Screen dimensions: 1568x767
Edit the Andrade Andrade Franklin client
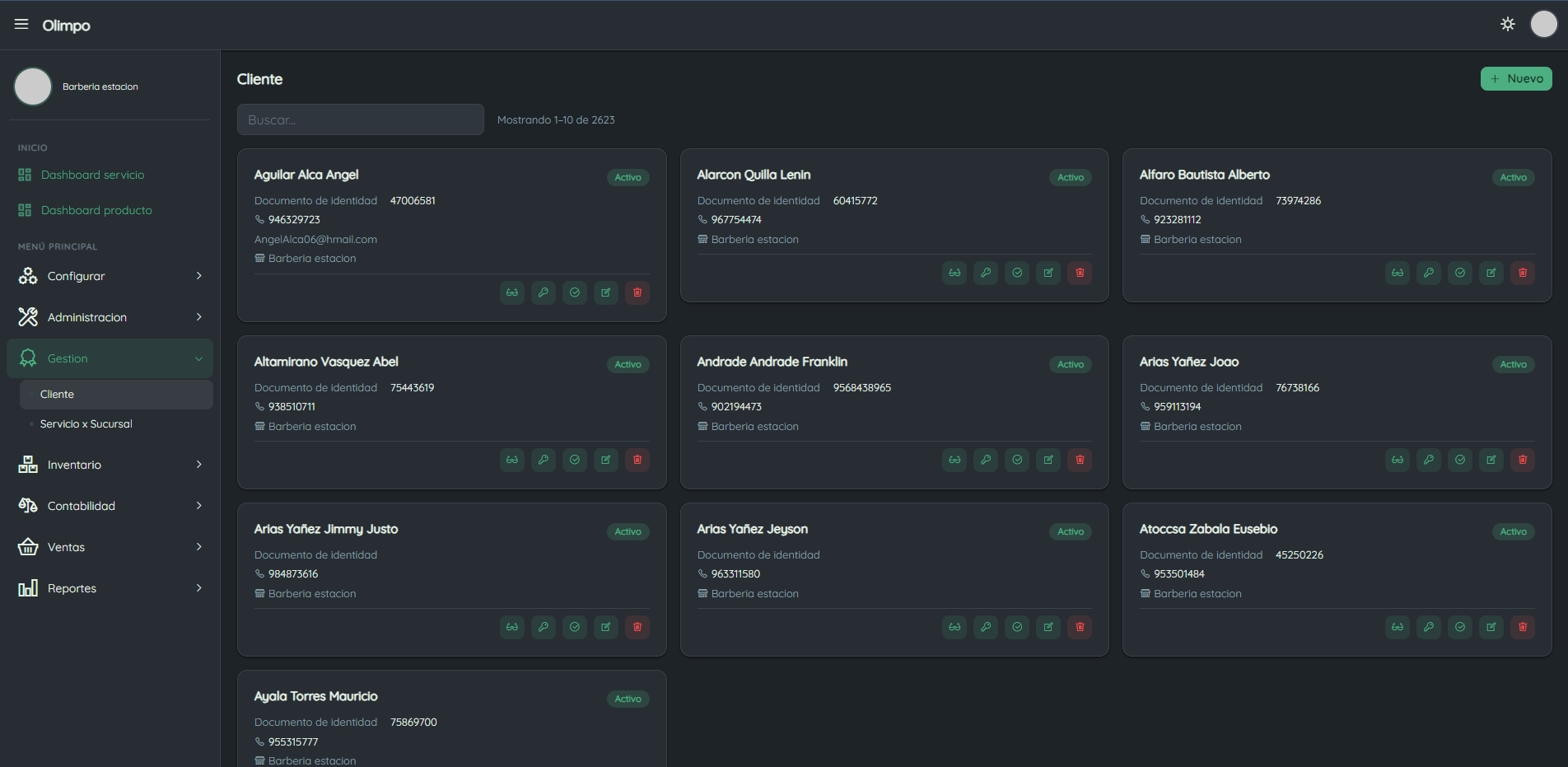pyautogui.click(x=1048, y=460)
